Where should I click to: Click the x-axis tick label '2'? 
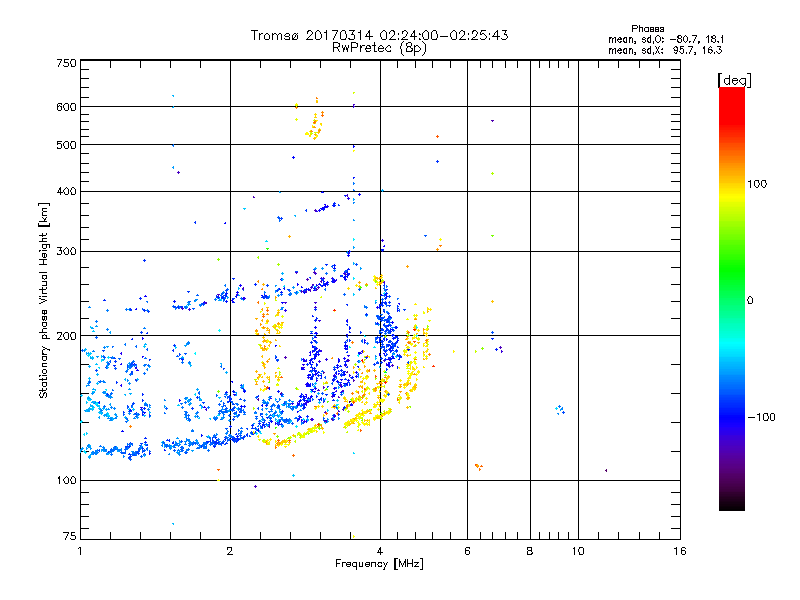tap(230, 551)
